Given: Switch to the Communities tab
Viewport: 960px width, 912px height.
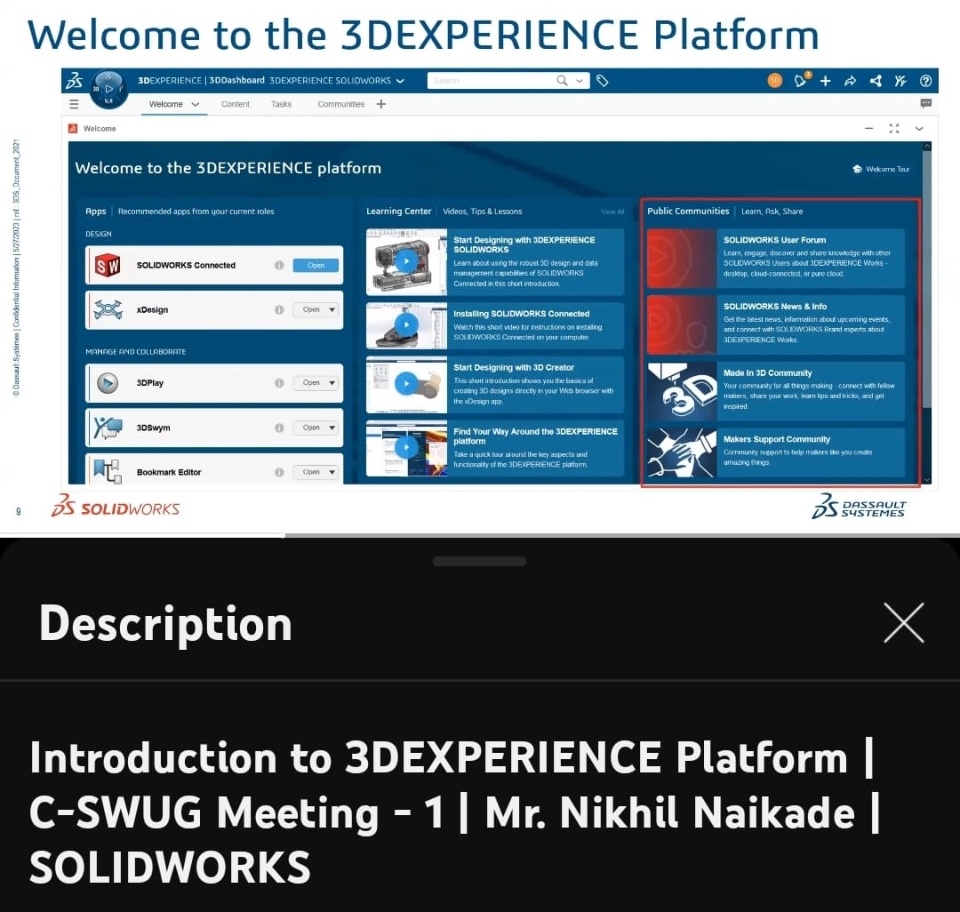Looking at the screenshot, I should coord(340,104).
